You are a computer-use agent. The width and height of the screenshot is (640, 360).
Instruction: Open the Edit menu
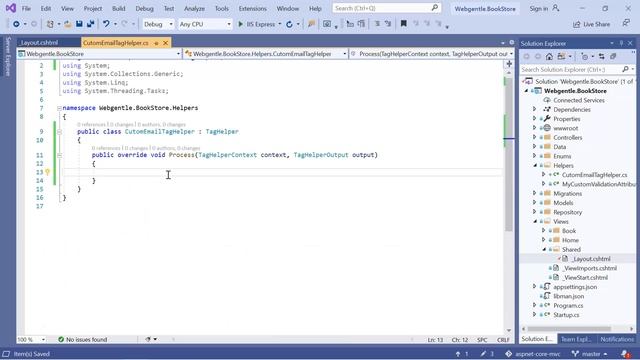(x=46, y=8)
